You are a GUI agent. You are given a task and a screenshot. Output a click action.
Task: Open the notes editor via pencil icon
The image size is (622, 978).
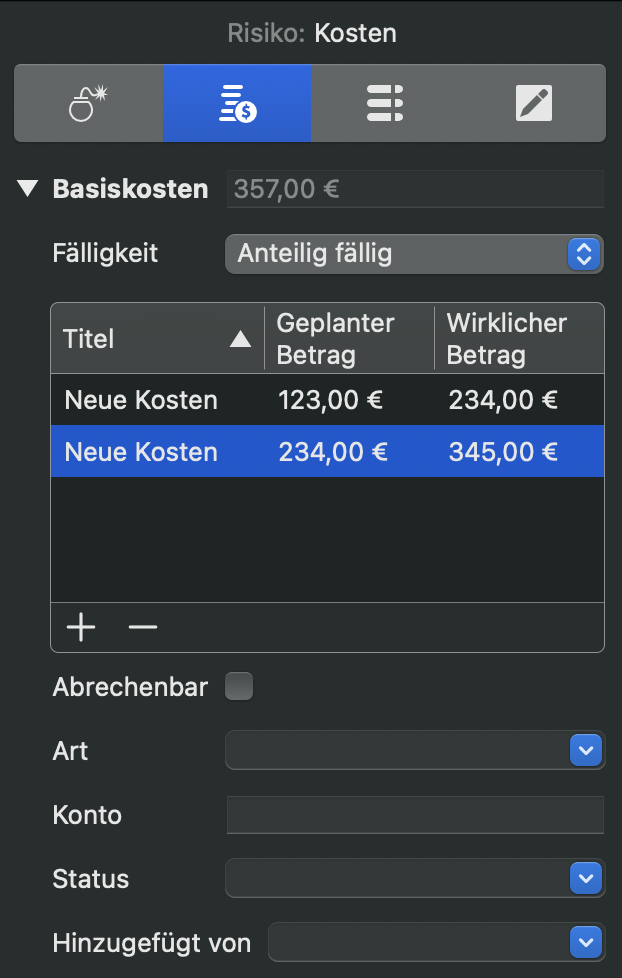pos(534,102)
